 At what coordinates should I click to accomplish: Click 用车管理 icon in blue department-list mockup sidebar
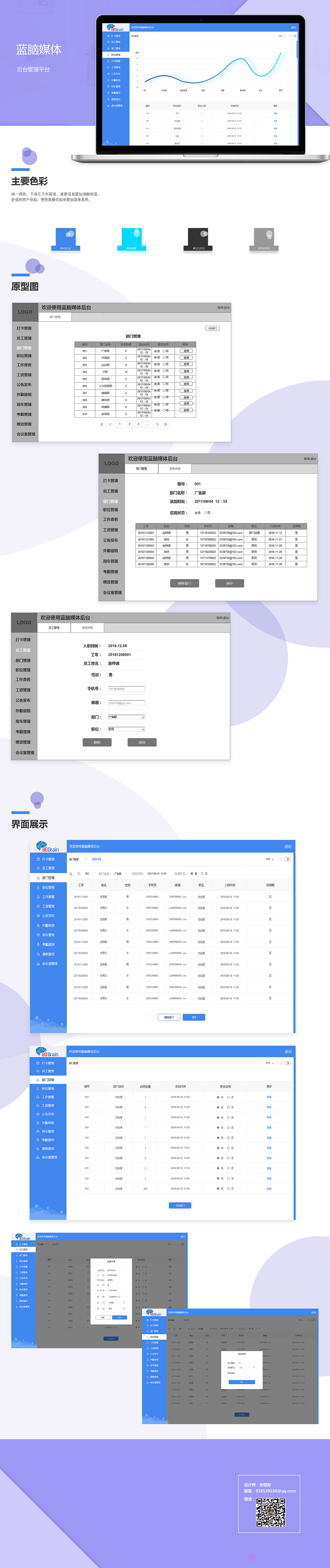(38, 1132)
